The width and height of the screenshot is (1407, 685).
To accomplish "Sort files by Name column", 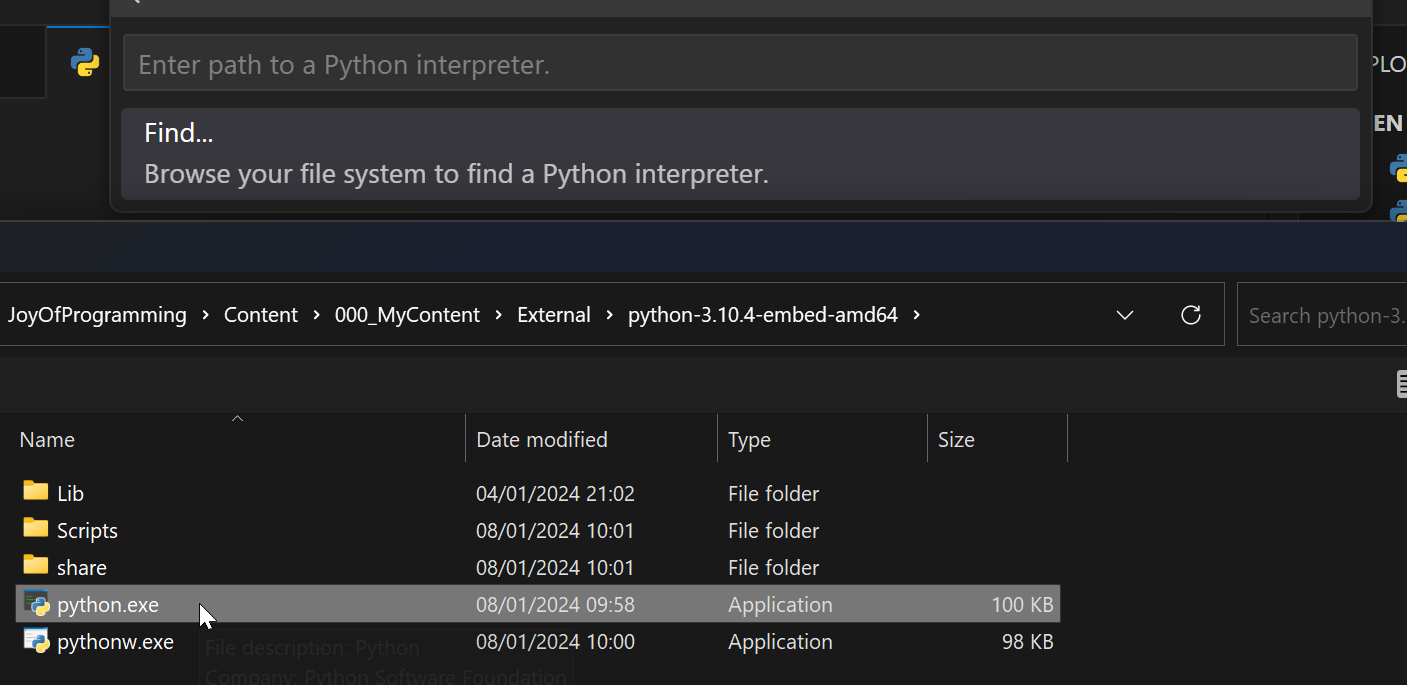I will tap(47, 440).
